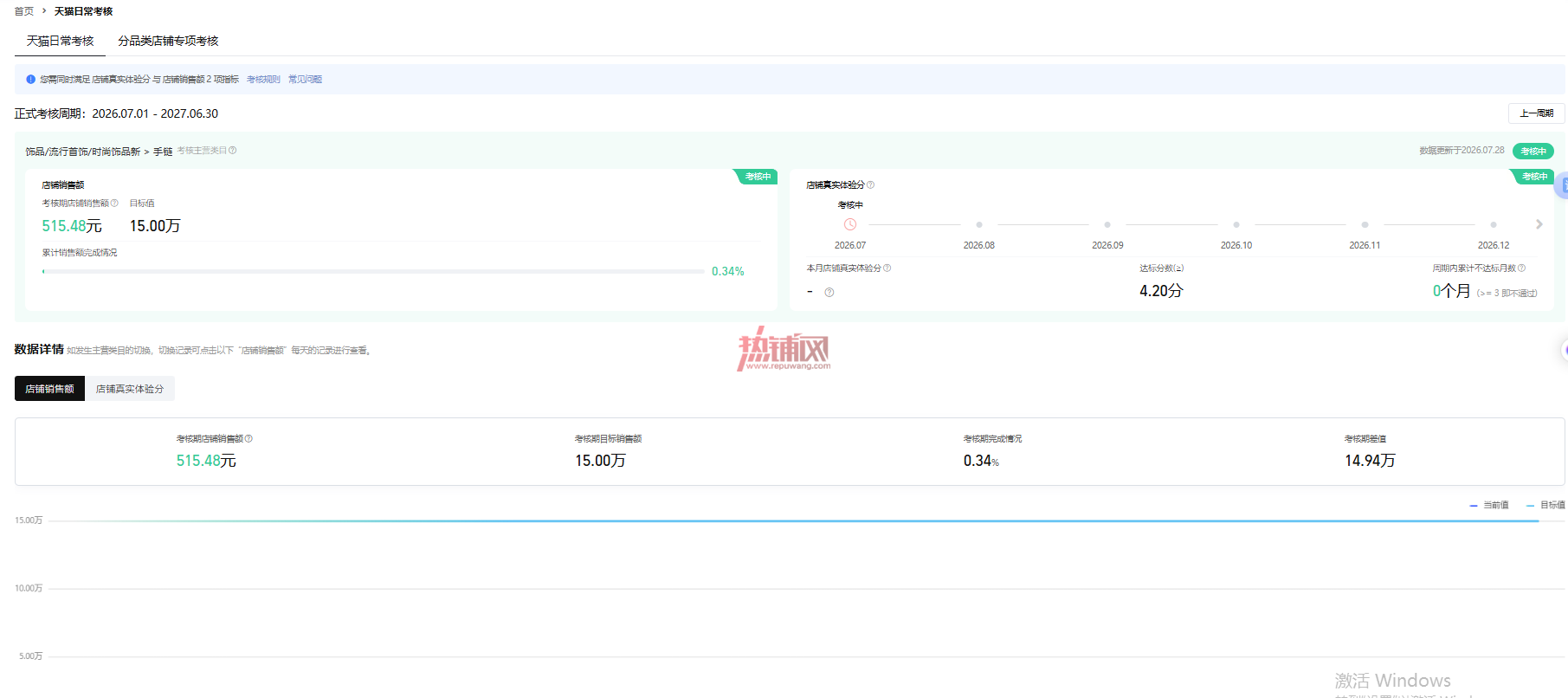Click the 515.48元 value in the 数据详情 stats row
The image size is (1568, 698).
pyautogui.click(x=206, y=461)
